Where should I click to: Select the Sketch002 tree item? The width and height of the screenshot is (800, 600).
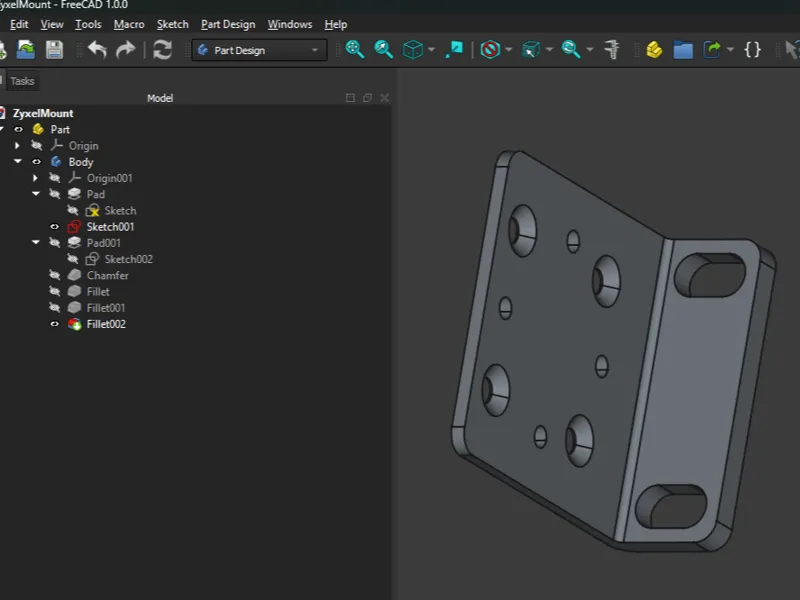tap(129, 259)
